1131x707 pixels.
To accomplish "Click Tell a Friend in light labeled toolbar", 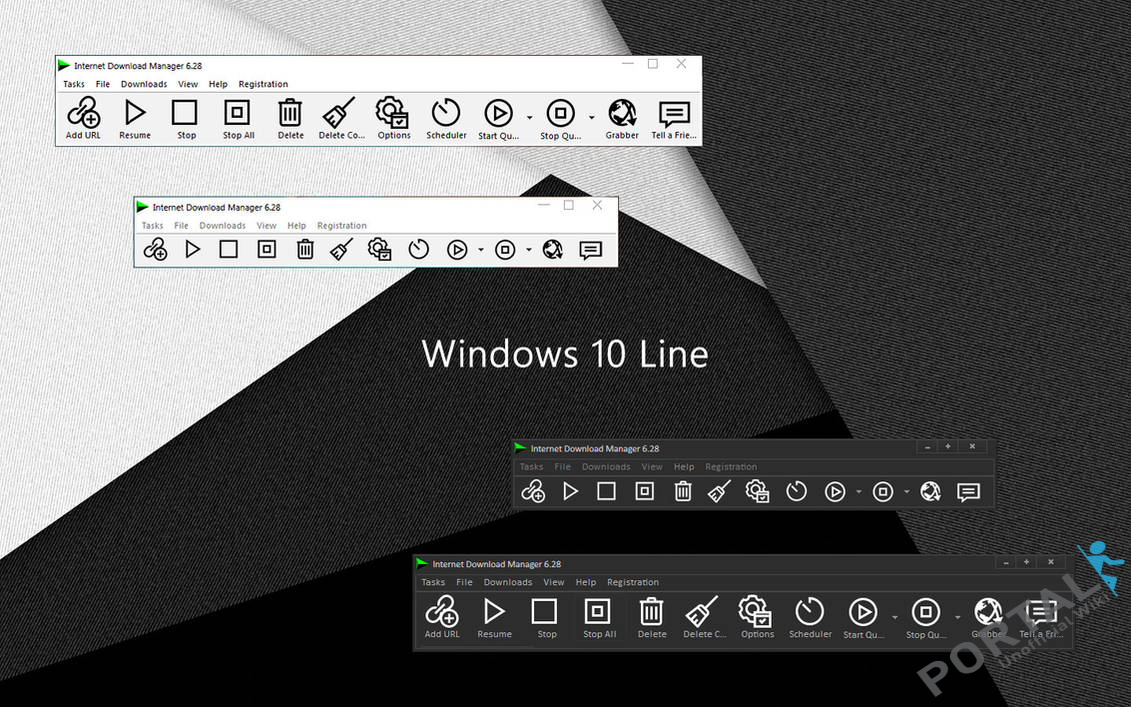I will (674, 118).
